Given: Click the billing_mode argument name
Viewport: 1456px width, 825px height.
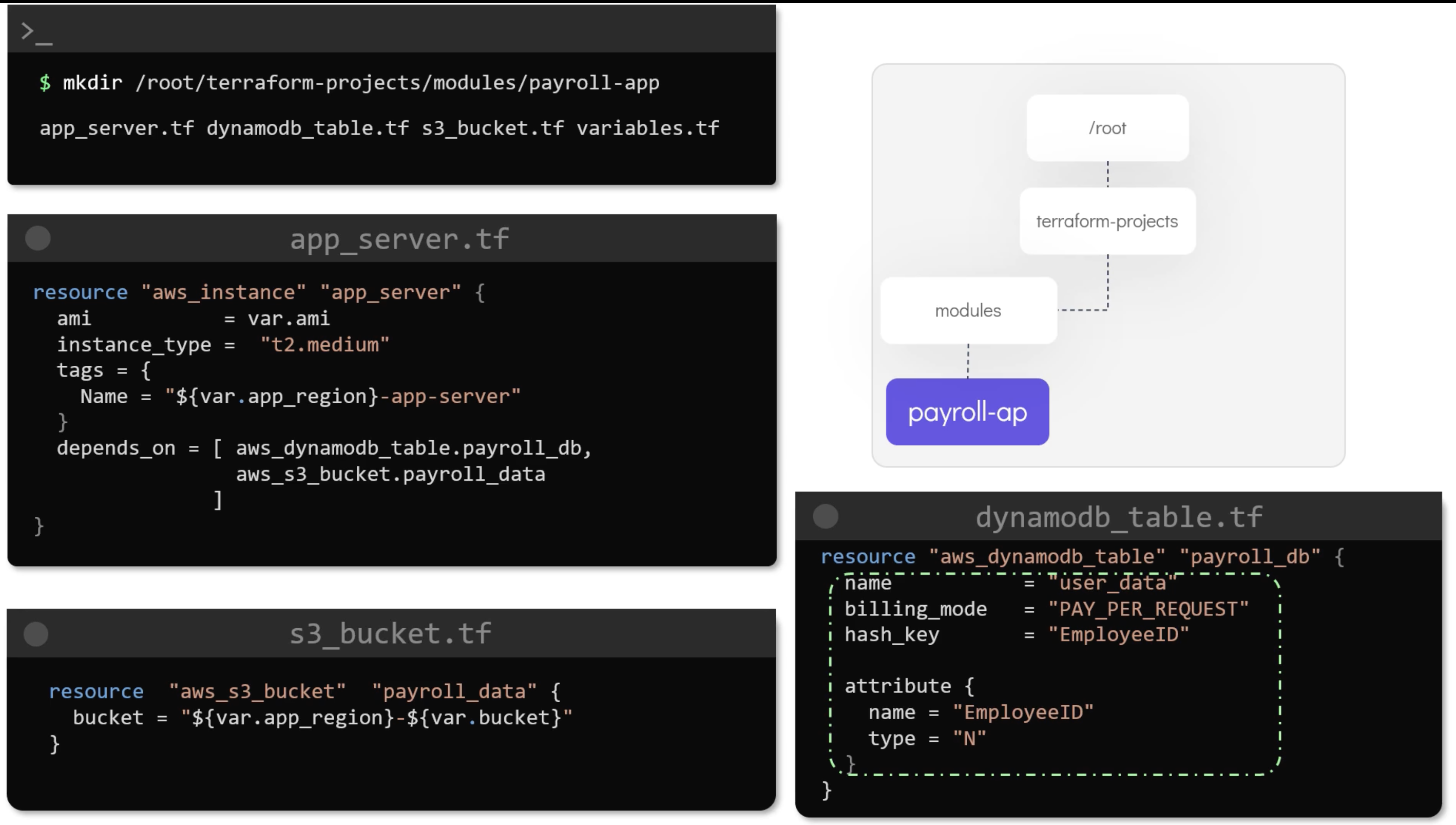Looking at the screenshot, I should (916, 609).
